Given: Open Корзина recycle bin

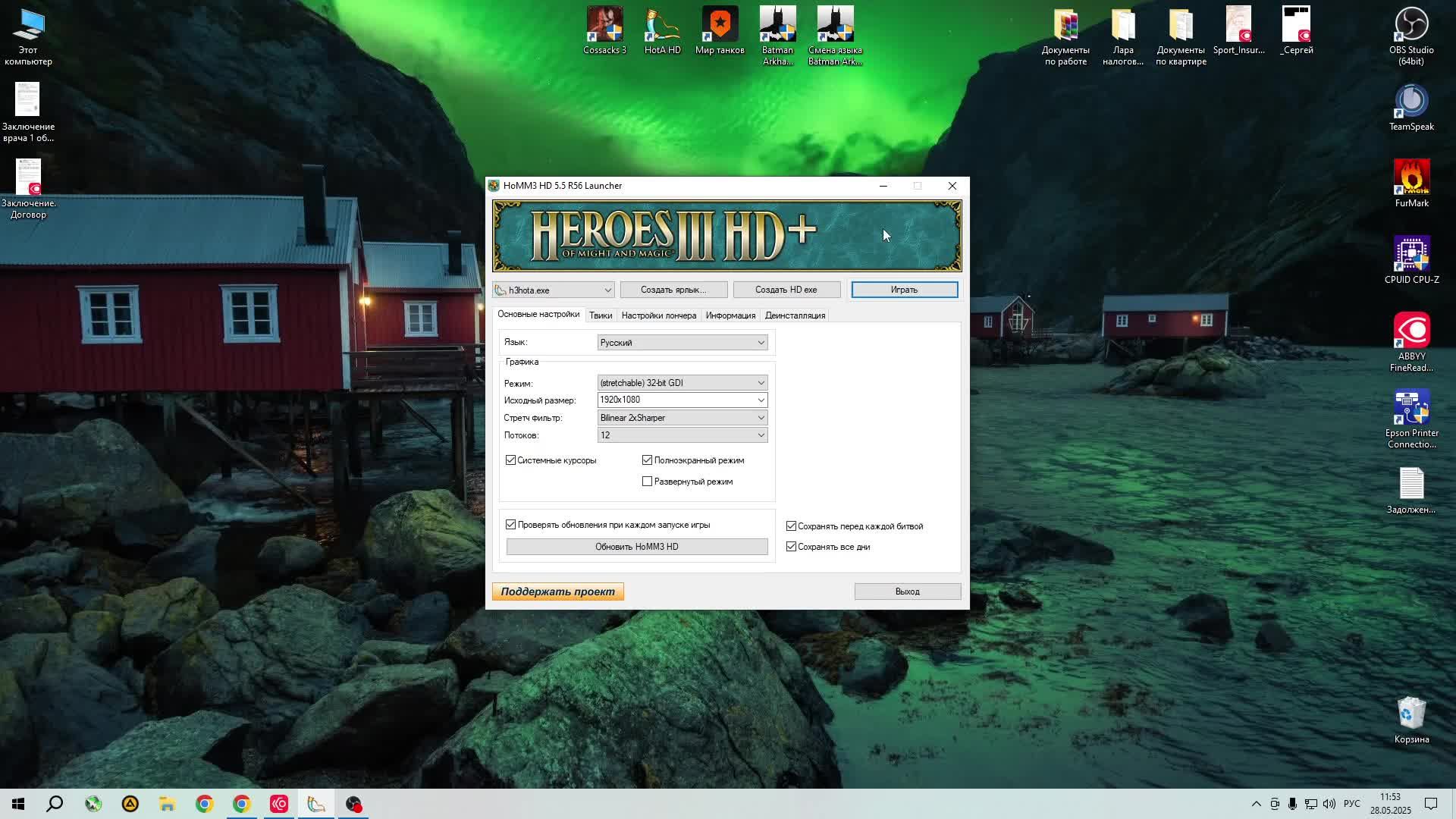Looking at the screenshot, I should 1411,720.
